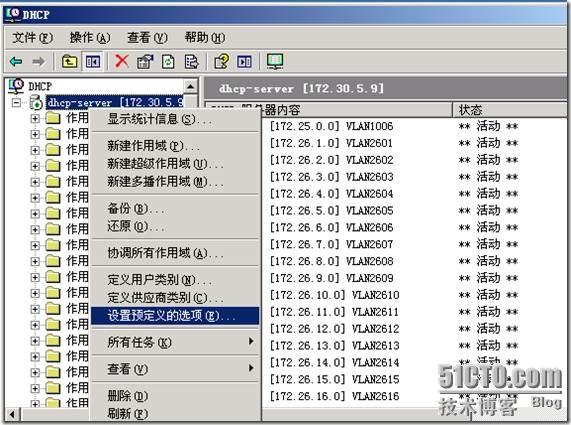This screenshot has height=425, width=571.
Task: Expand the fourth 作用域 folder in tree
Action: (35, 166)
